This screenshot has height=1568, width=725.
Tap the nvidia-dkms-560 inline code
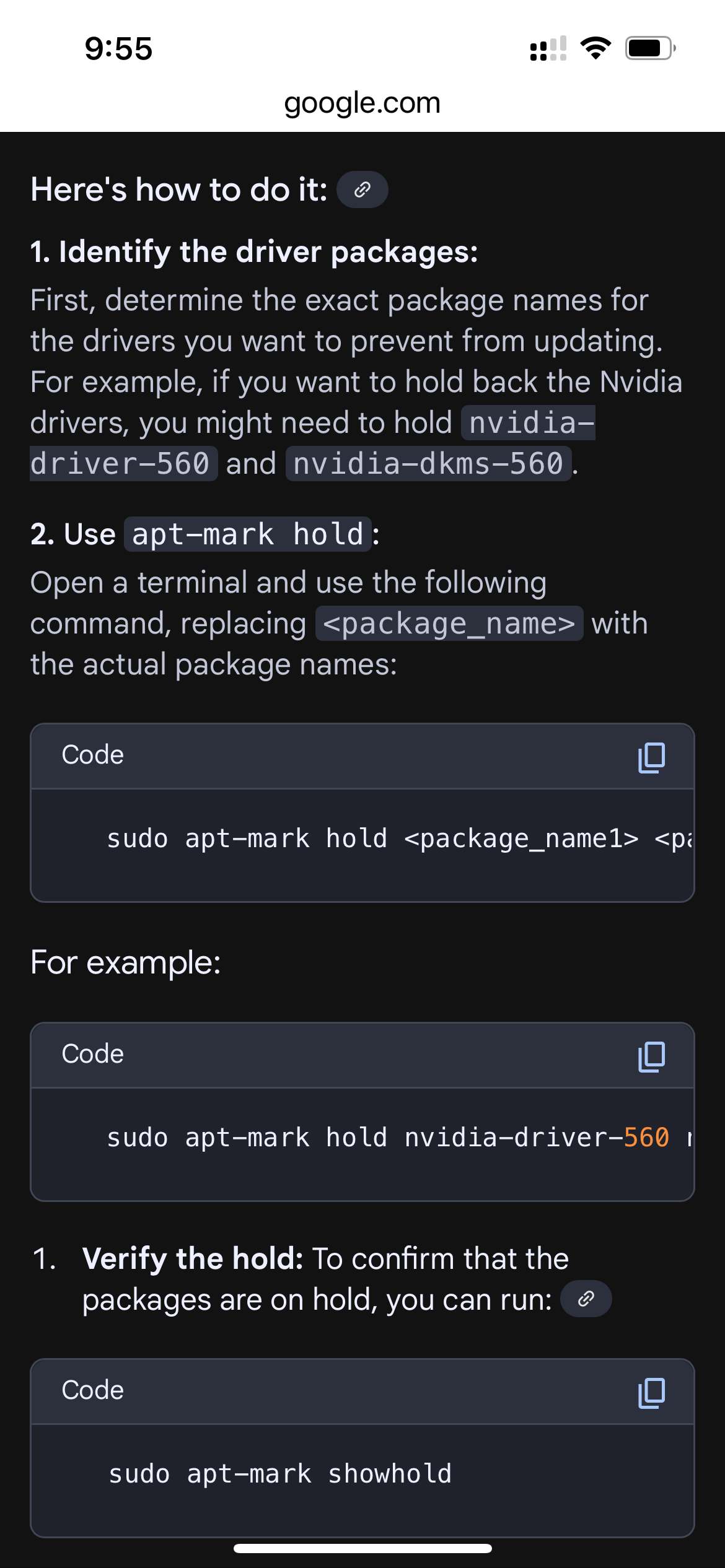click(x=428, y=464)
